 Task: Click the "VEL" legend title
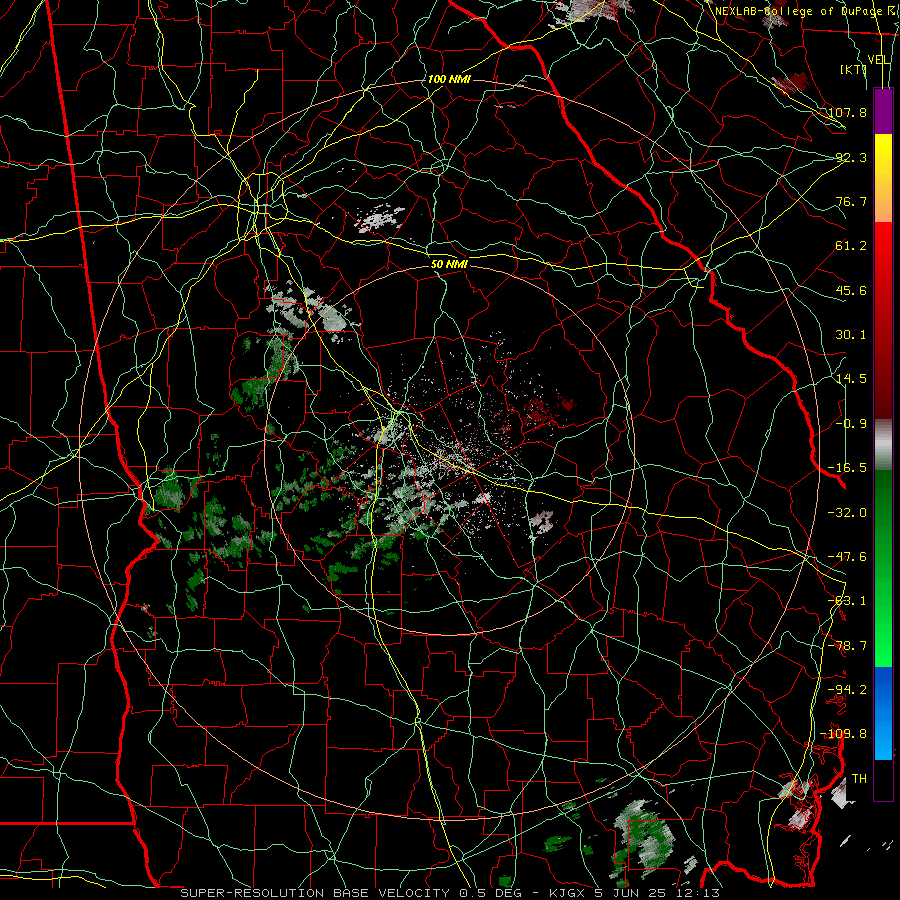click(x=878, y=60)
